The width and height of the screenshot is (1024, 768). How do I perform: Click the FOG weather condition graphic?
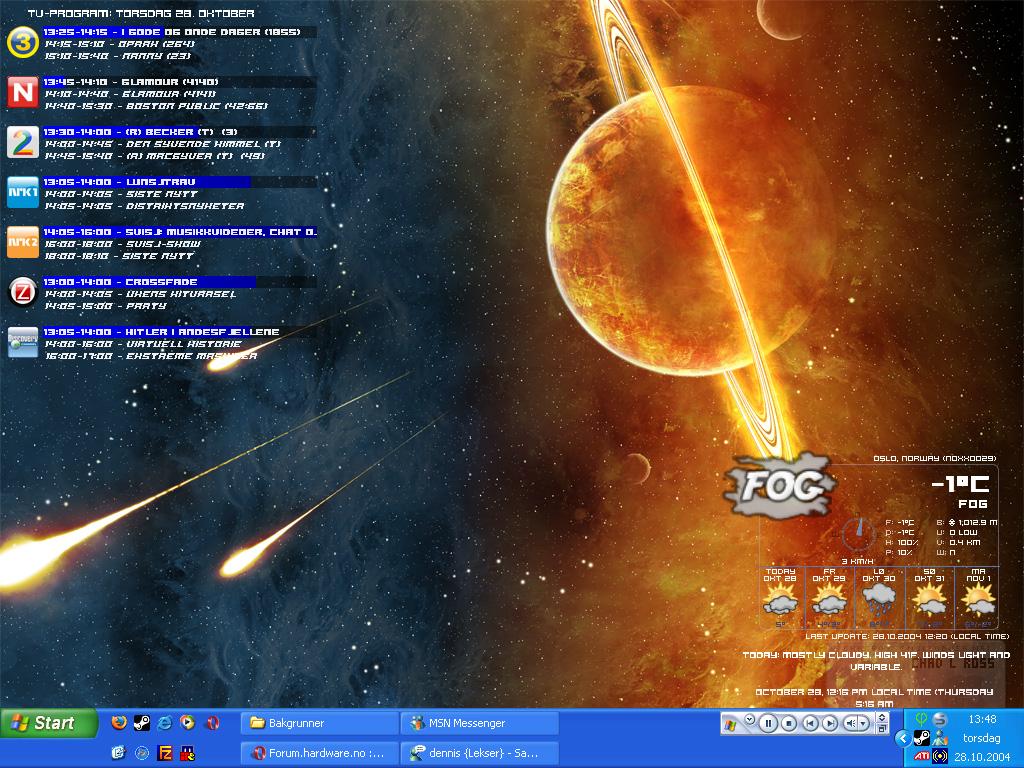point(779,485)
